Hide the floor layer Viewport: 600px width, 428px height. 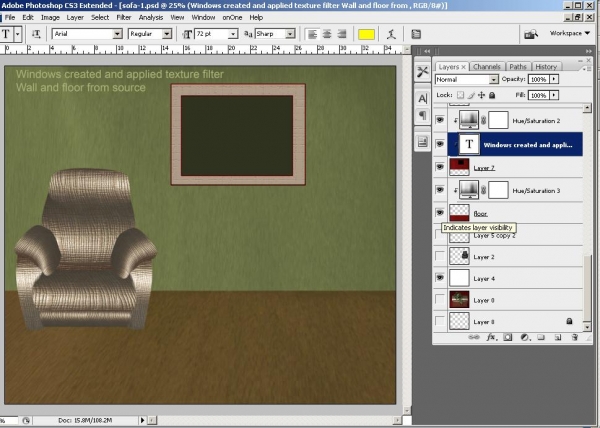[x=440, y=212]
